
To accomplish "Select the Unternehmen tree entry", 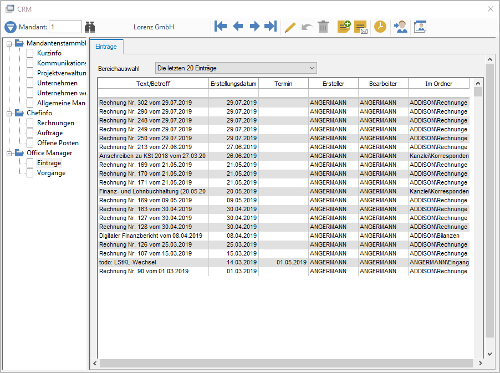I will [57, 83].
